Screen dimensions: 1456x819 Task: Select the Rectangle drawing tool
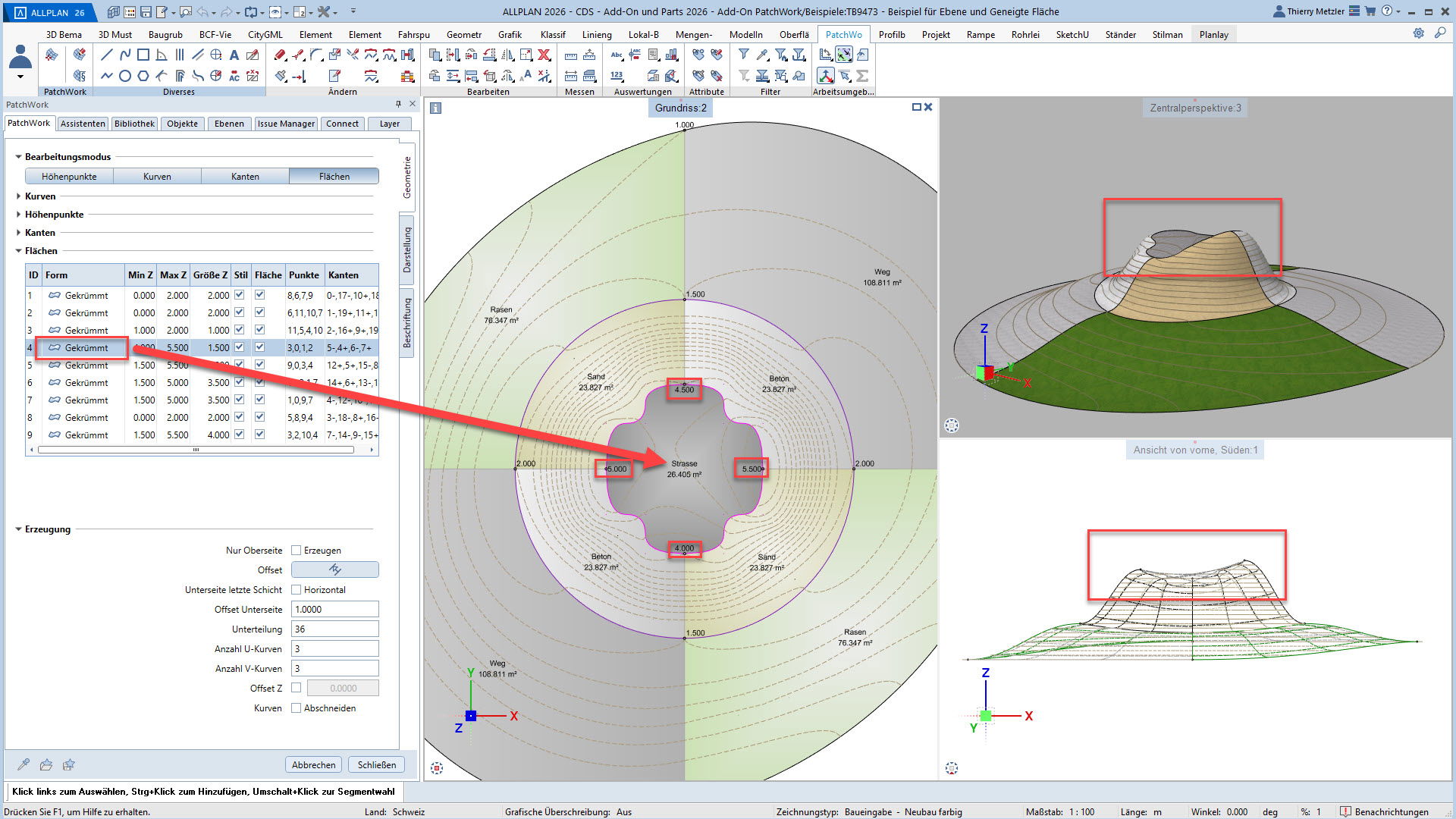(x=143, y=55)
